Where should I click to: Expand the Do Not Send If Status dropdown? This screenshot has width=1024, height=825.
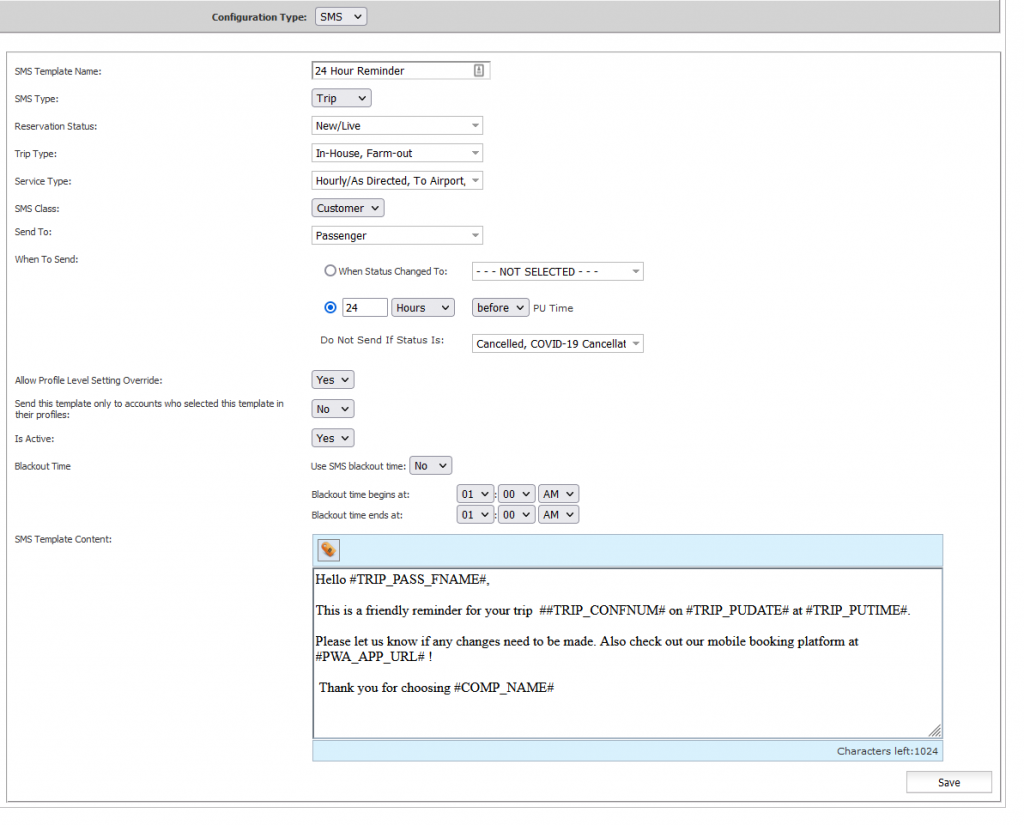click(x=557, y=344)
